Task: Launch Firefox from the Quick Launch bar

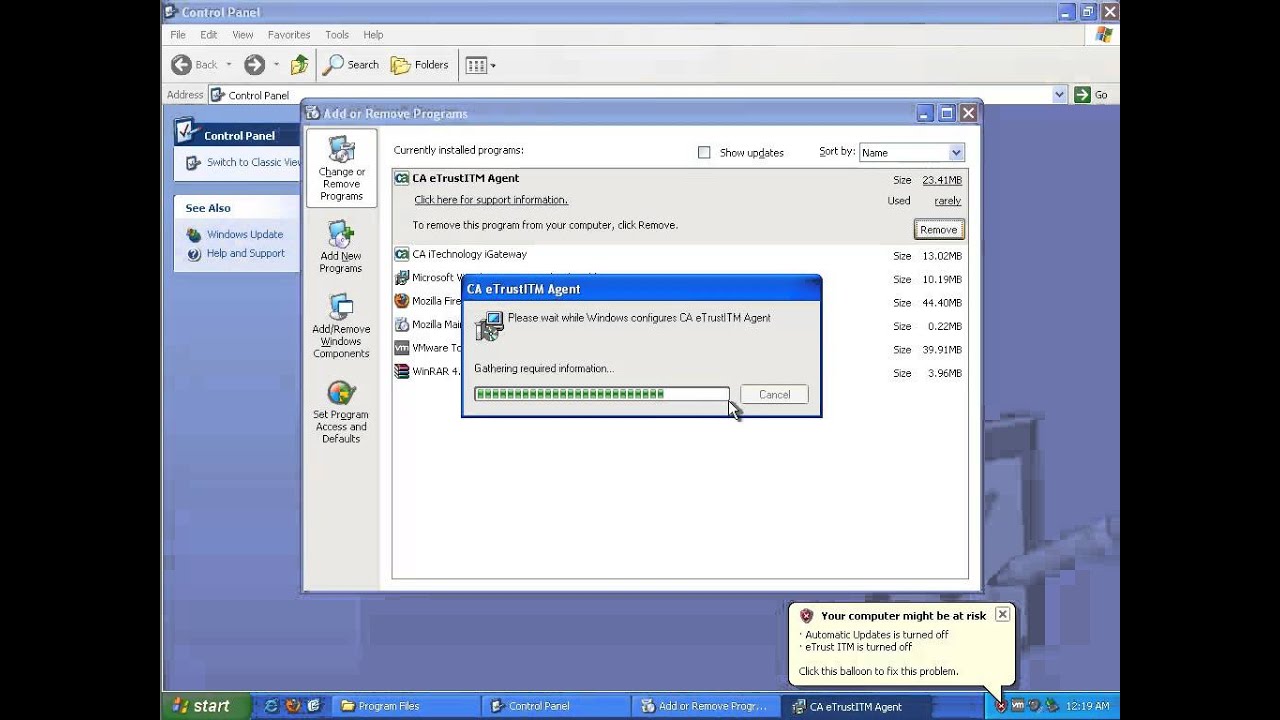Action: coord(293,706)
